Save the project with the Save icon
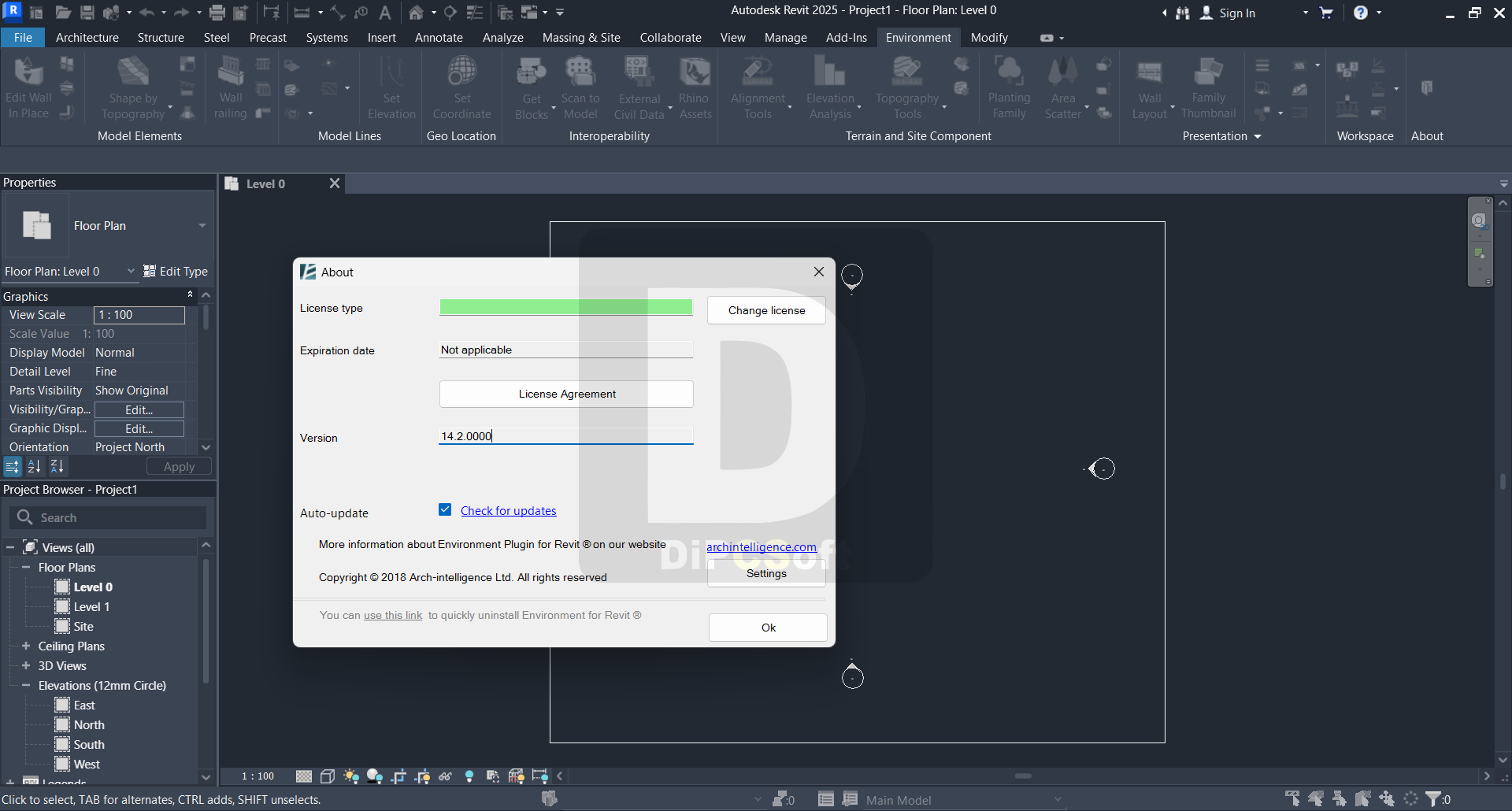 87,13
